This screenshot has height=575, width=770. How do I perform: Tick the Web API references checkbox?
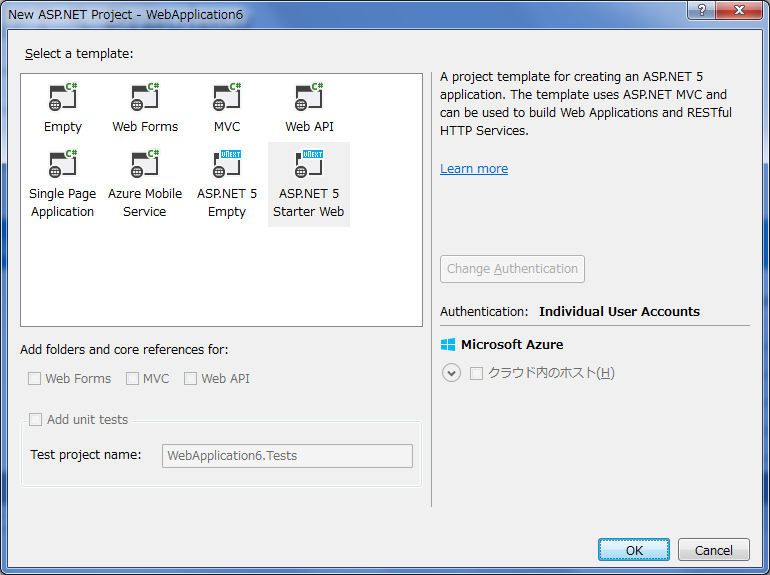tap(190, 379)
